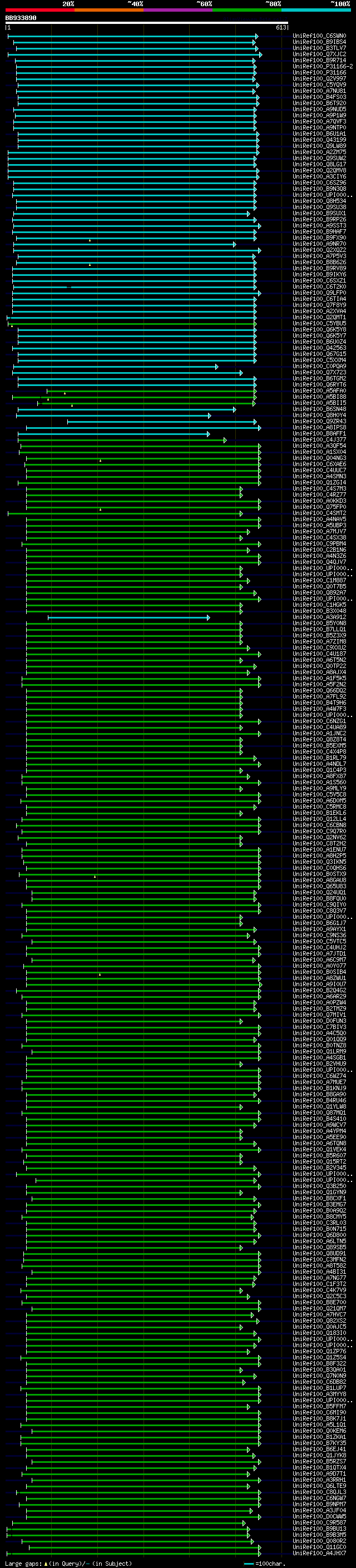Click hit label UniRef100_C5XXM4

(319, 360)
